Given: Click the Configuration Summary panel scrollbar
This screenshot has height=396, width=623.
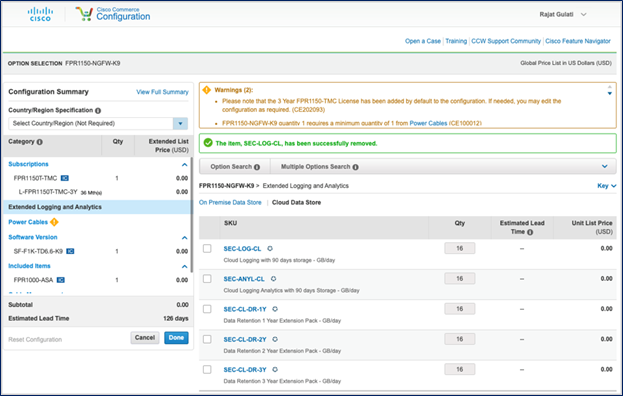Looking at the screenshot, I should (x=192, y=214).
